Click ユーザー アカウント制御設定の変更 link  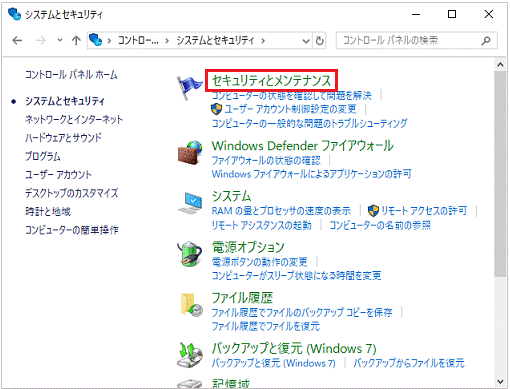(x=290, y=109)
